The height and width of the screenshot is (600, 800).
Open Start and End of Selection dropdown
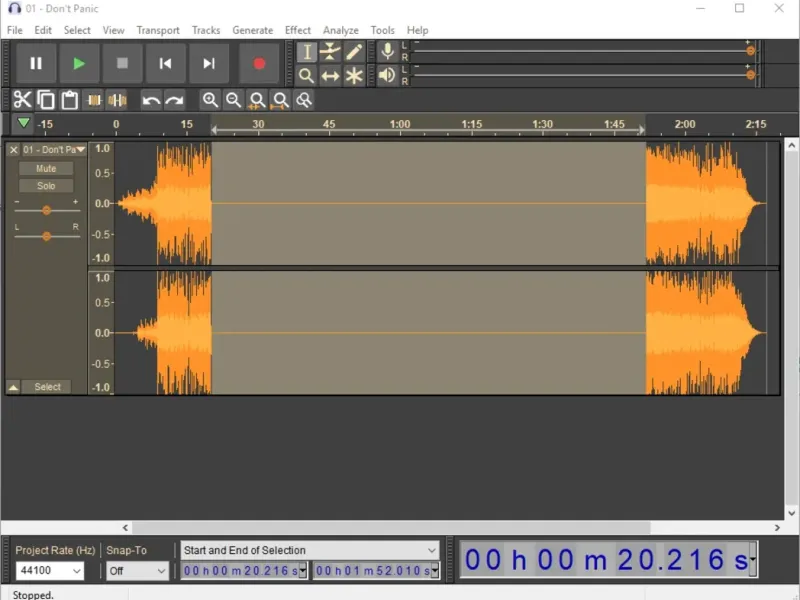(x=310, y=550)
